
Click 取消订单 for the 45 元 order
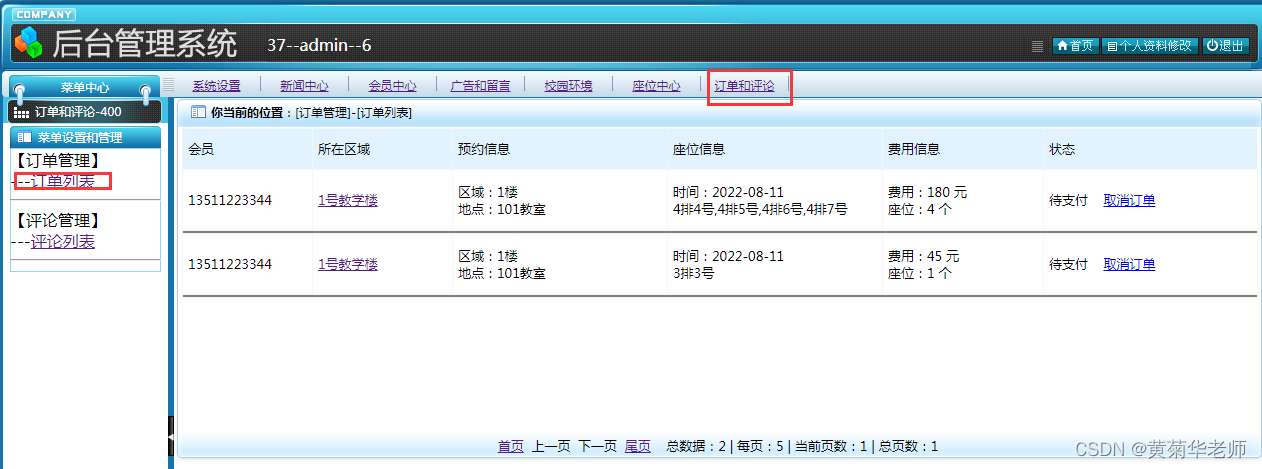click(x=1129, y=264)
